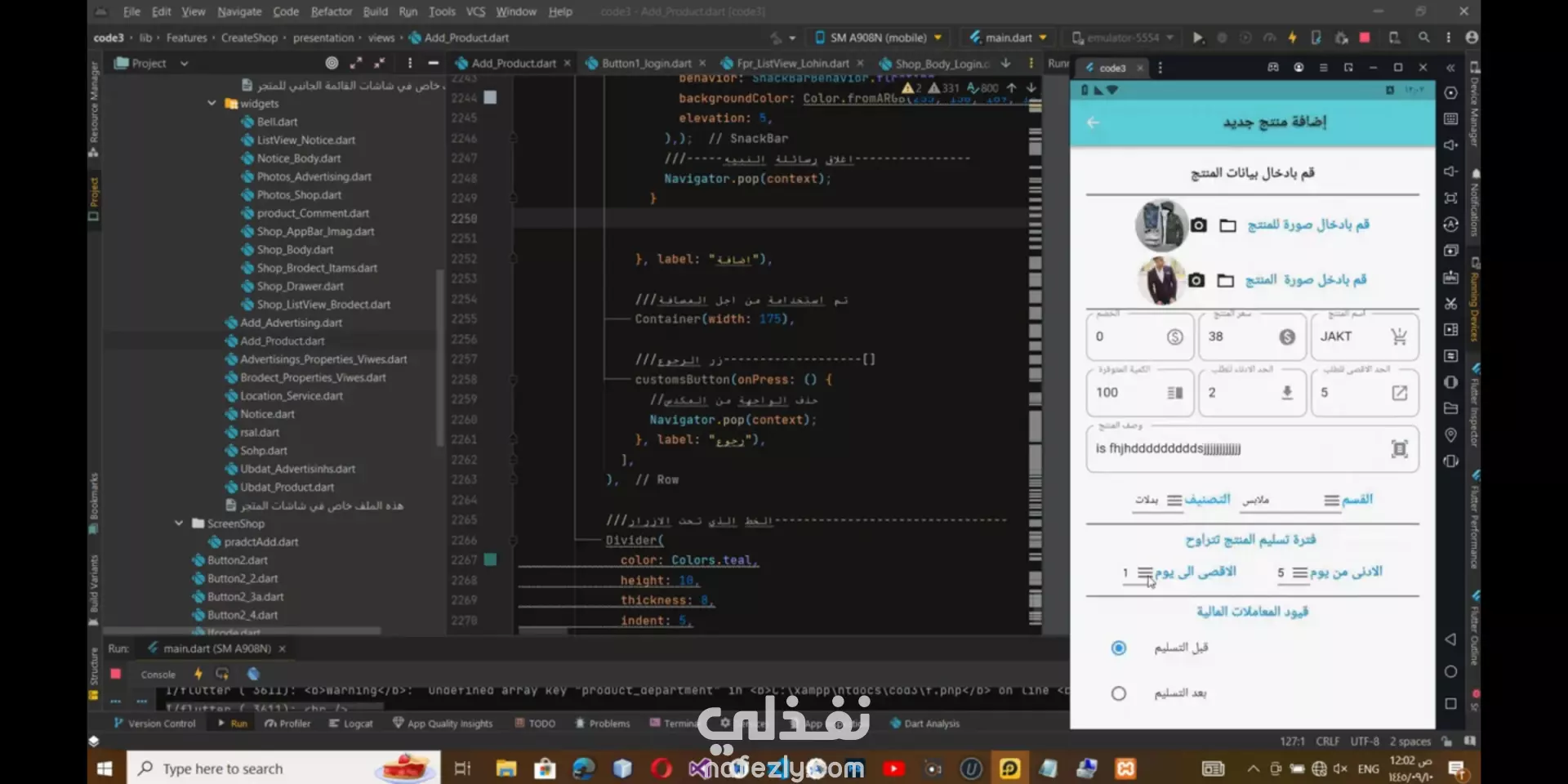The height and width of the screenshot is (784, 1568).
Task: Select opened file target icon in Project panel
Action: click(x=332, y=63)
